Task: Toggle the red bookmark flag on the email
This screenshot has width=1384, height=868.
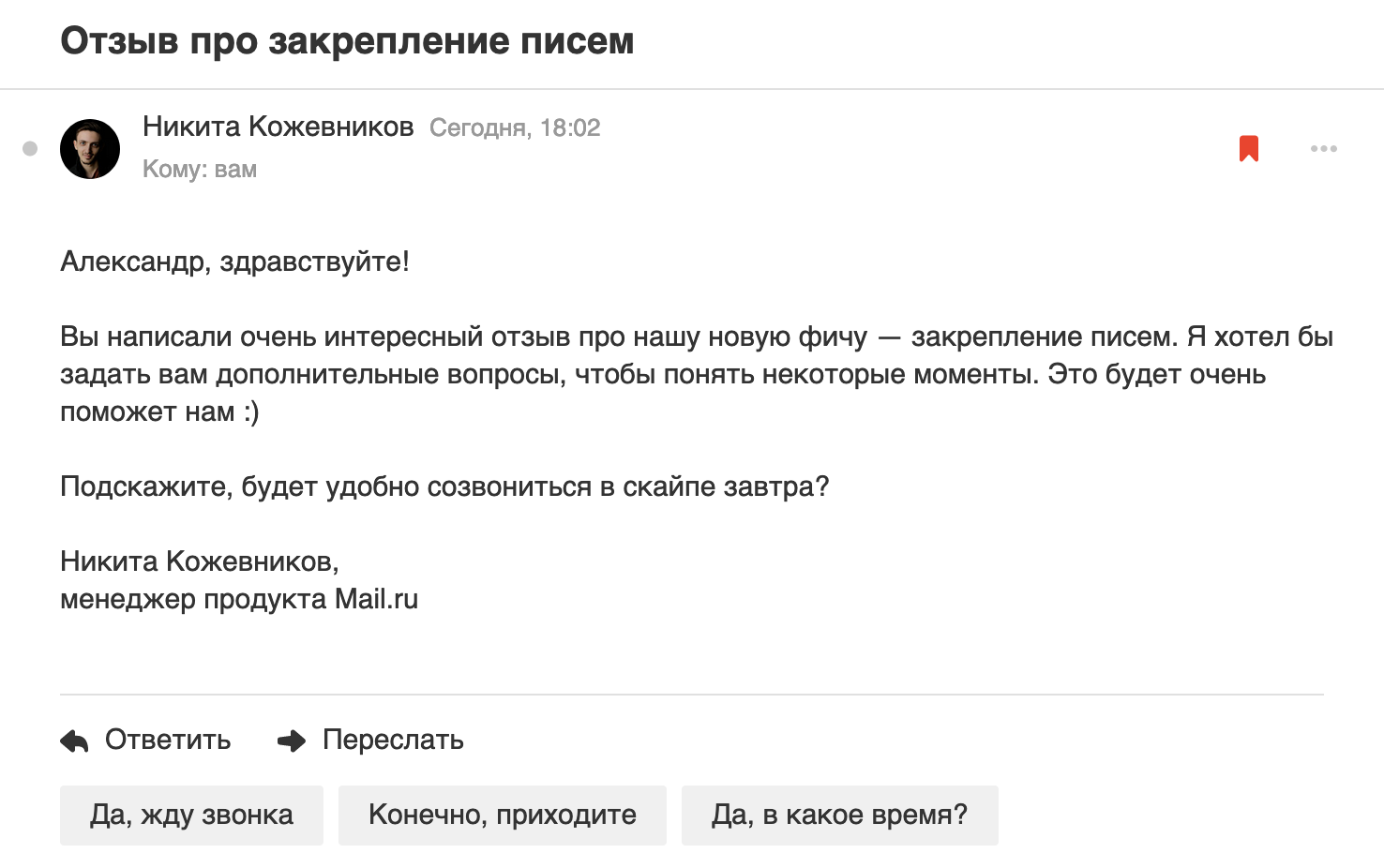Action: [1248, 149]
